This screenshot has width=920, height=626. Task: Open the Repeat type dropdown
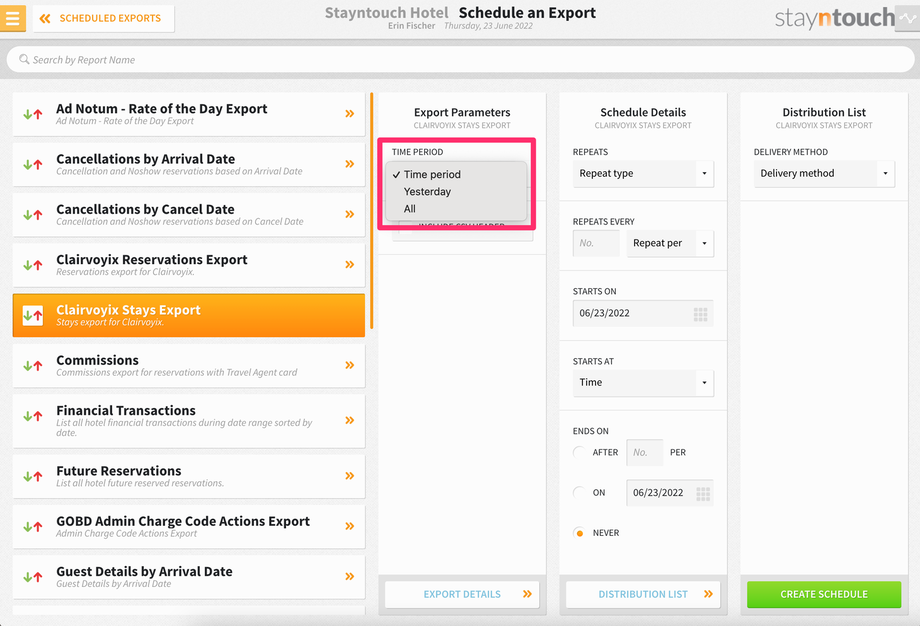(x=643, y=174)
